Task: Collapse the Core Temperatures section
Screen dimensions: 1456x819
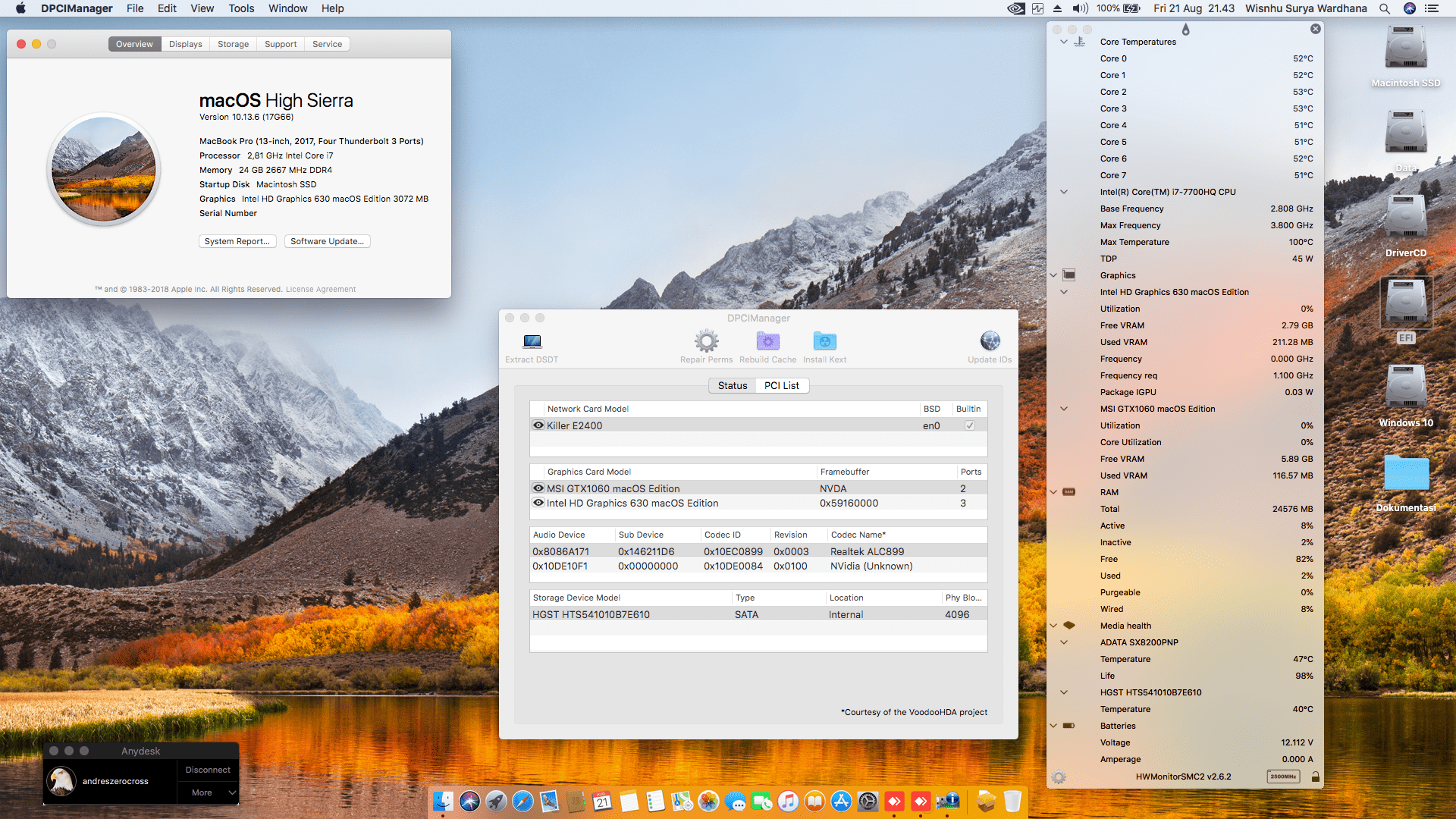Action: (1064, 42)
